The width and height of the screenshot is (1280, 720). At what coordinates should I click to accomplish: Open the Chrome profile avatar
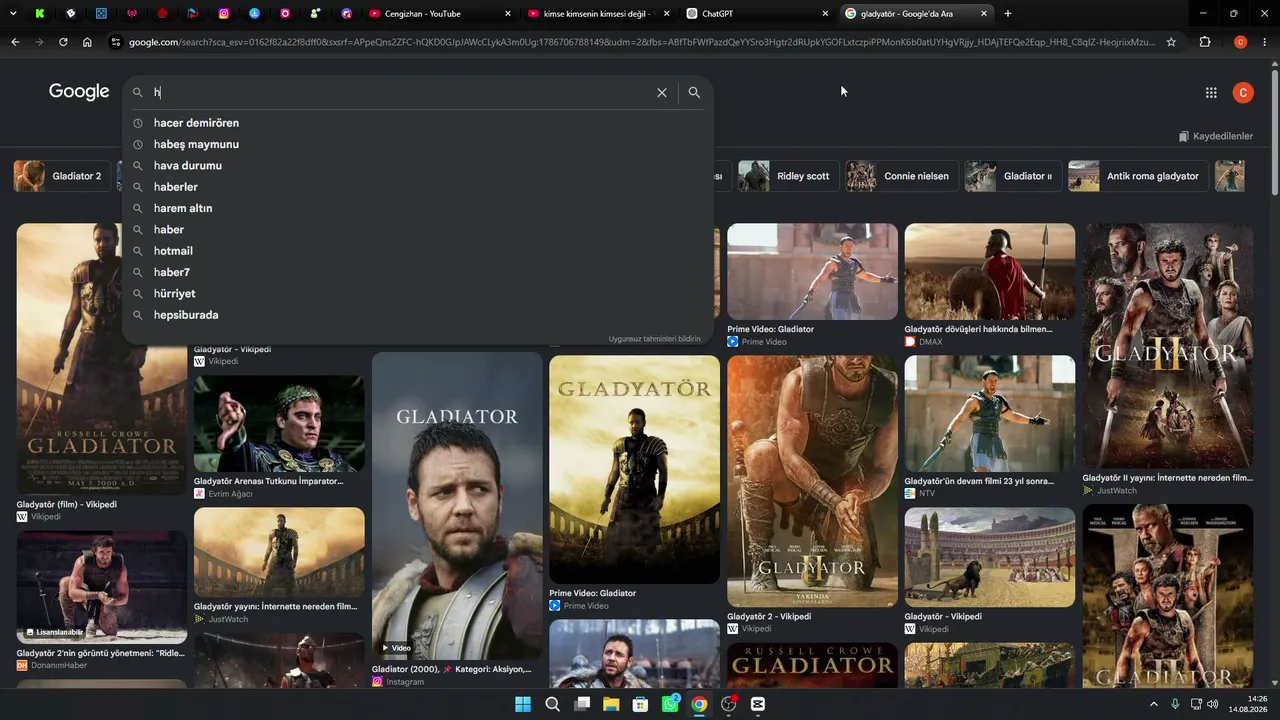coord(1240,42)
